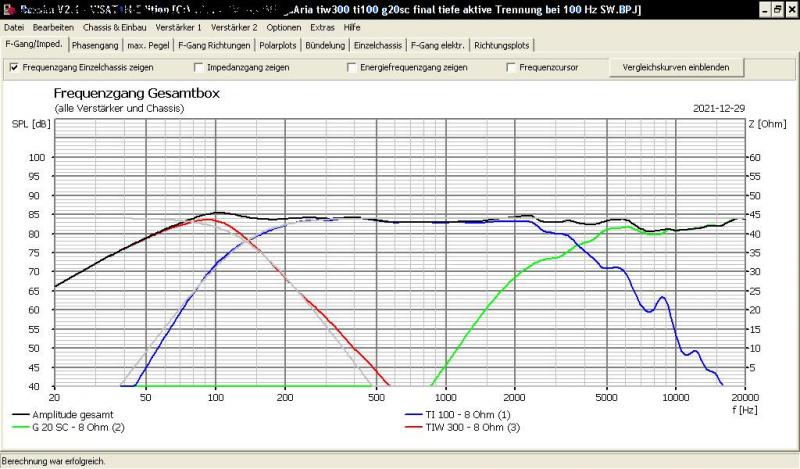Switch to the Einzelchassis tab
Screen dimensions: 800x469
[378, 45]
